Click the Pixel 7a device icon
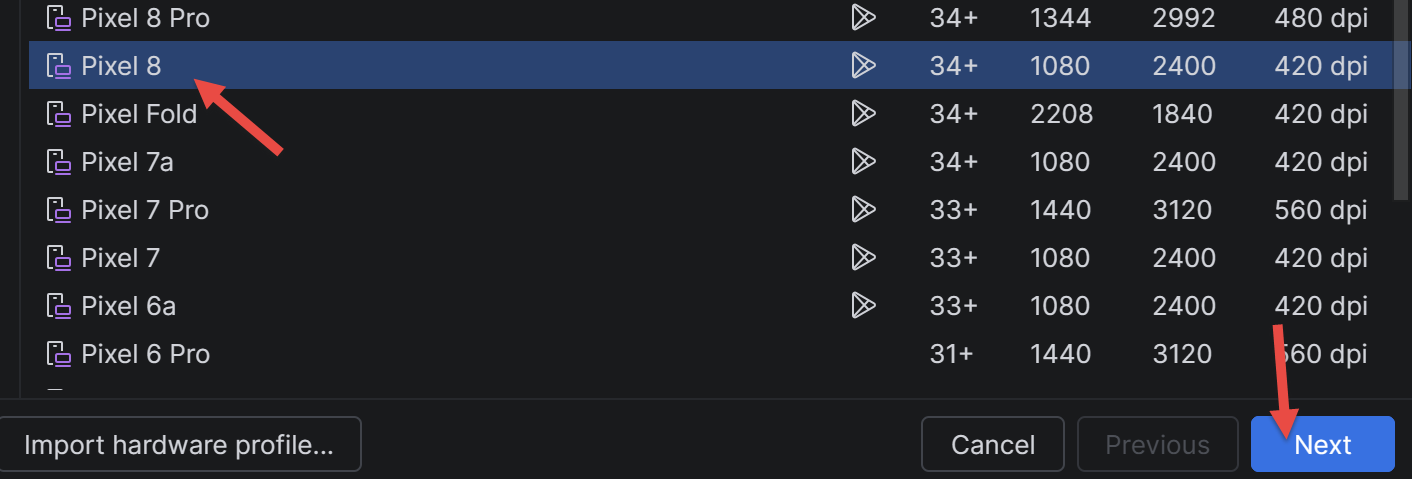Image resolution: width=1412 pixels, height=479 pixels. click(x=60, y=162)
